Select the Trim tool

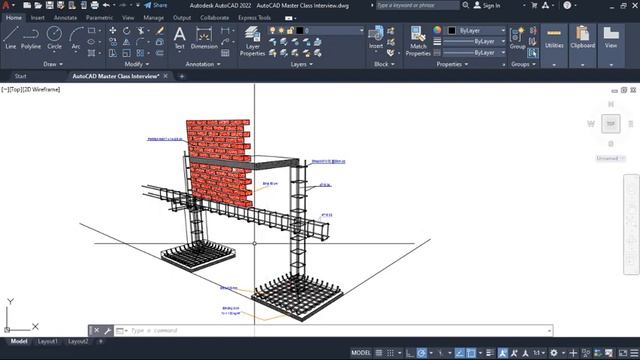tap(141, 31)
